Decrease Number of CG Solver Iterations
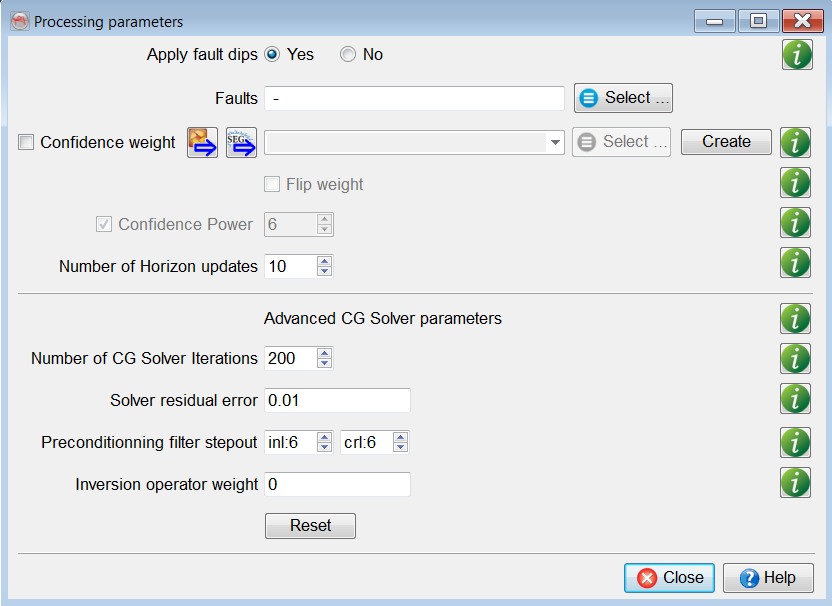832x606 pixels. click(x=324, y=363)
